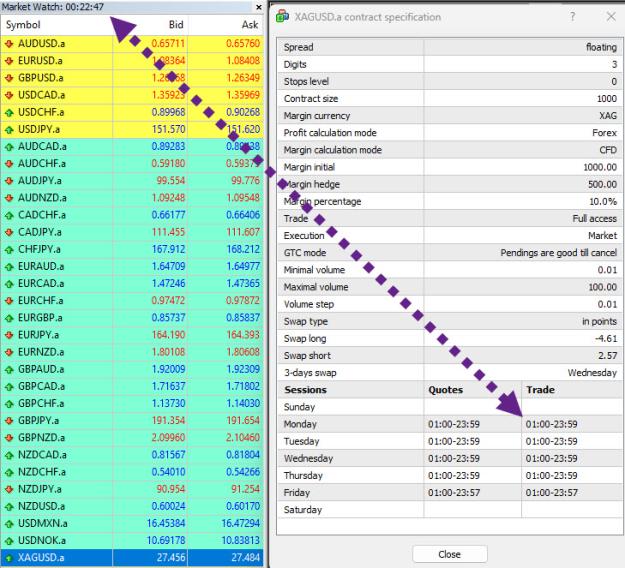This screenshot has height=568, width=625.
Task: Click the arrow icon beside GBPJPY.a
Action: click(x=9, y=421)
